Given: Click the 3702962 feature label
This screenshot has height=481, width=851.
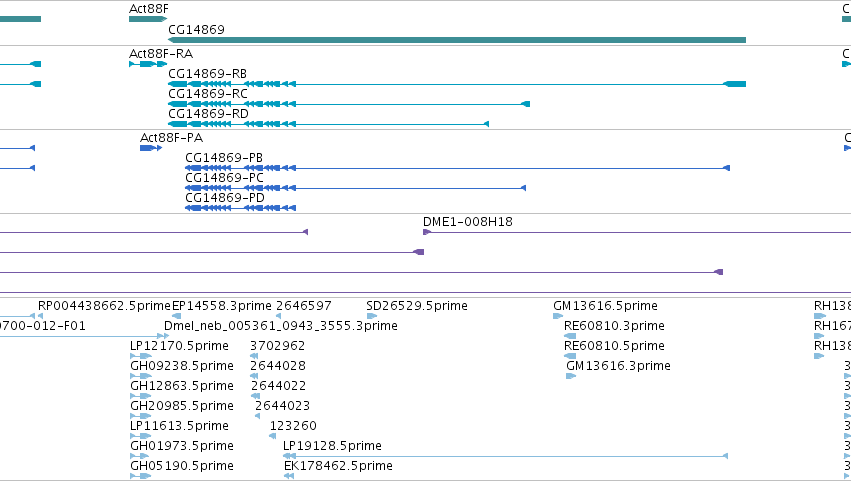Looking at the screenshot, I should click(x=277, y=346).
